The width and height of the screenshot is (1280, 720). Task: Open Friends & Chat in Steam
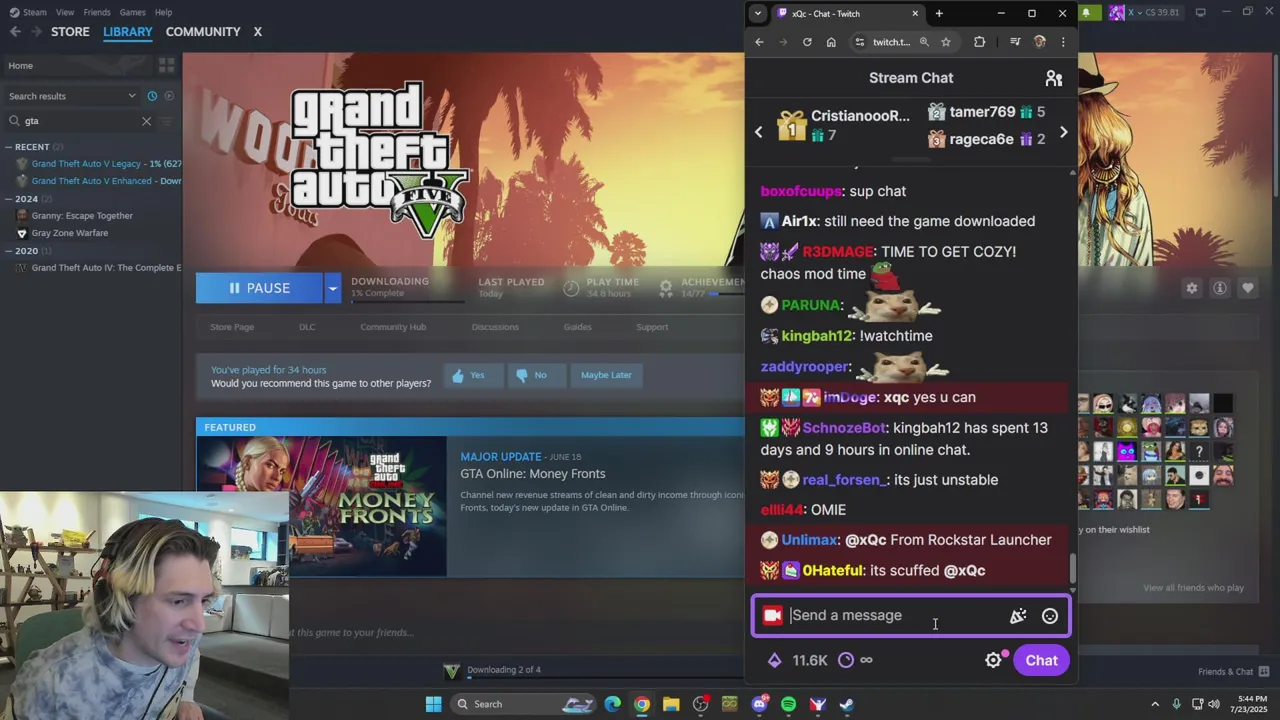(x=1233, y=672)
